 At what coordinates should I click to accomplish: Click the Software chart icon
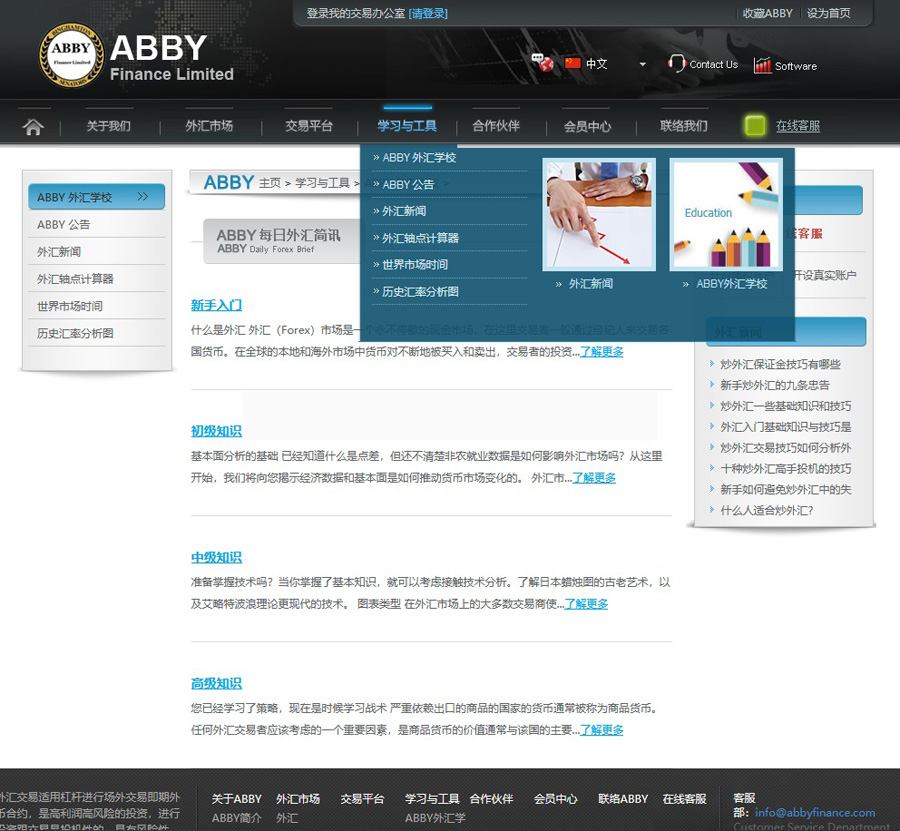point(763,65)
